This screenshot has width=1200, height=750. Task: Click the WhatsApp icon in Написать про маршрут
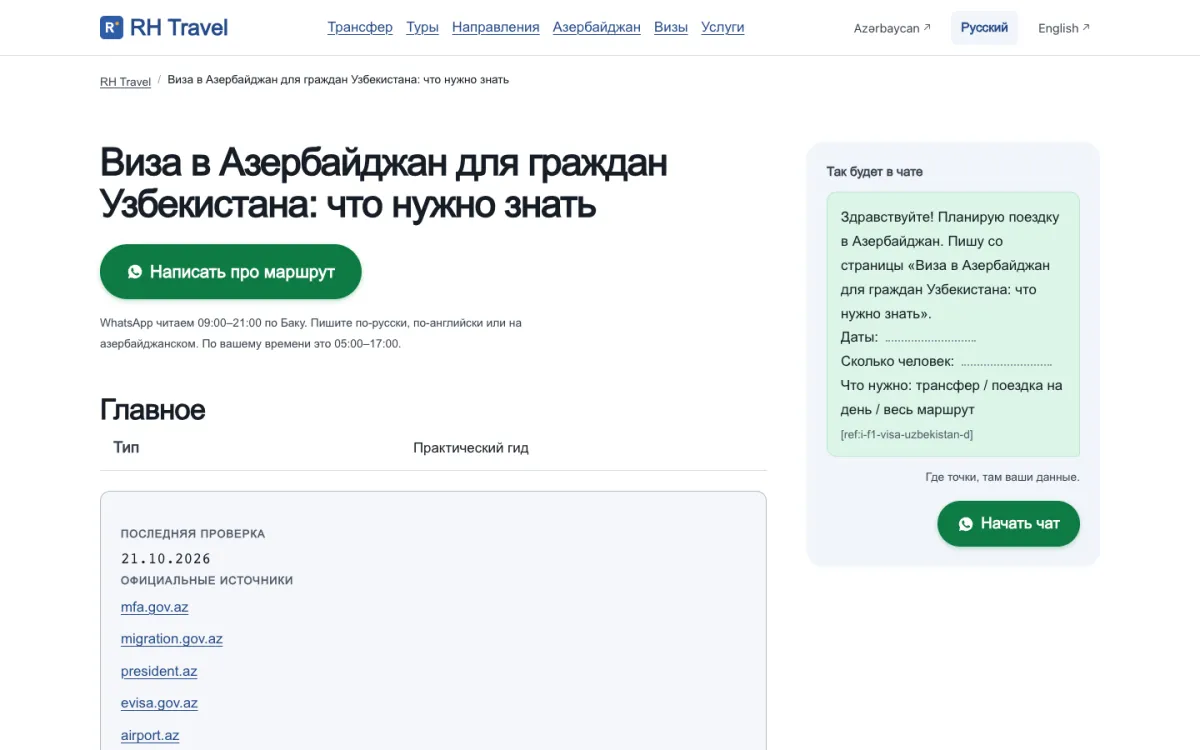[x=135, y=272]
